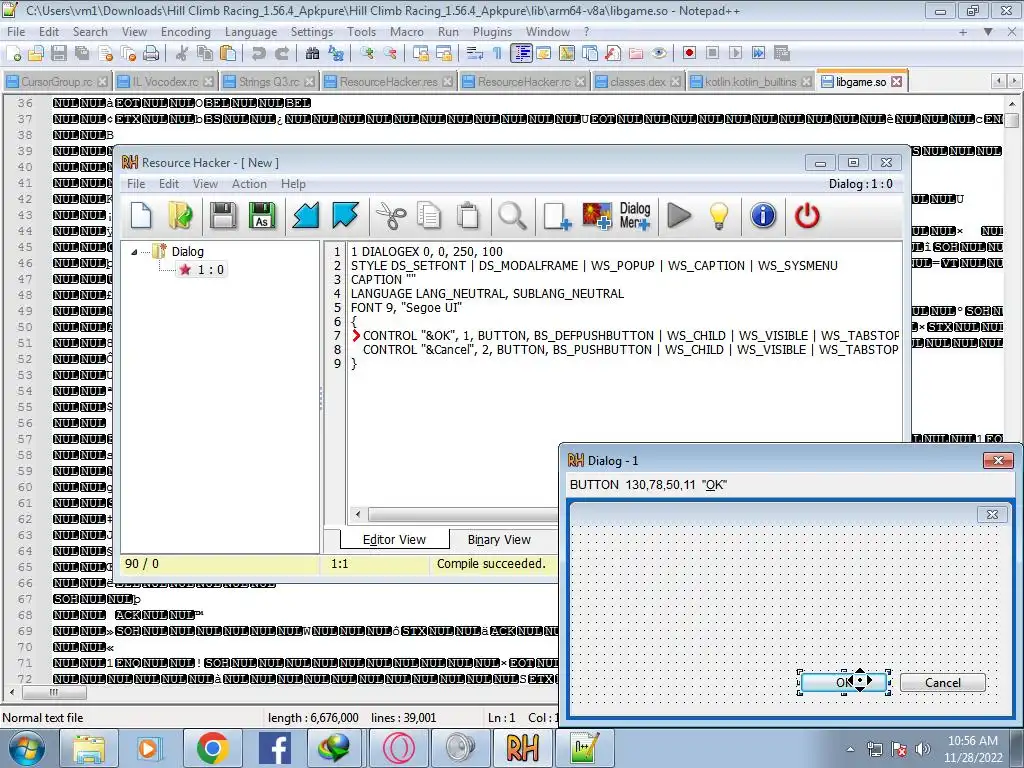Open the Windows Start button

coord(26,748)
